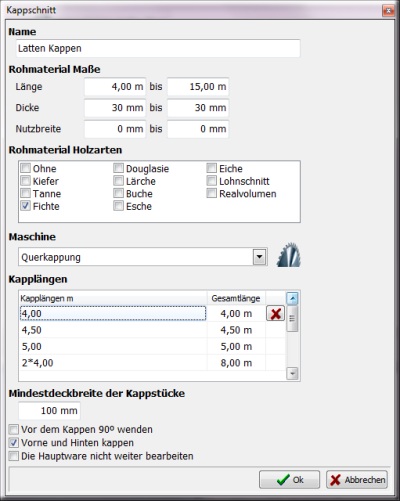Screen dimensions: 400x501
Task: Click the Kapplängen list scroll-down arrow
Action: click(x=292, y=374)
